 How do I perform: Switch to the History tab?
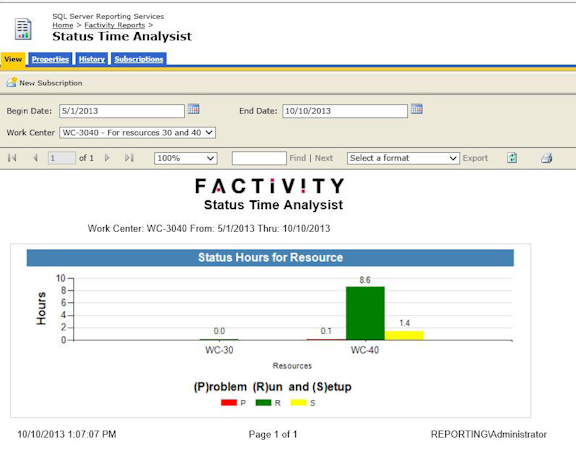91,59
